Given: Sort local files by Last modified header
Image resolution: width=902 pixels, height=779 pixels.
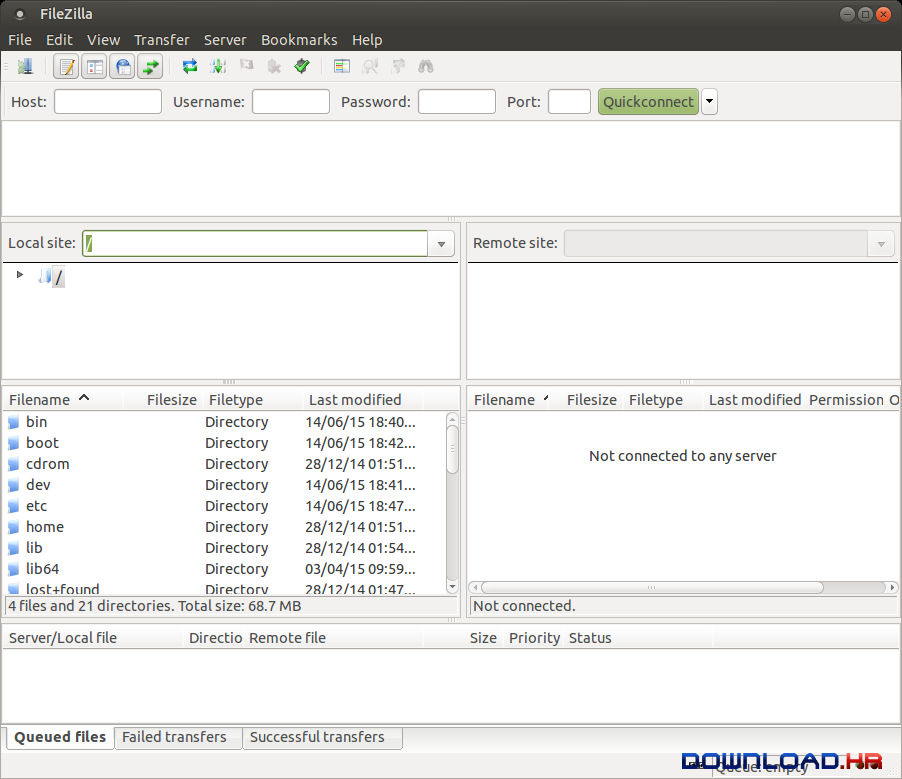Looking at the screenshot, I should (363, 400).
